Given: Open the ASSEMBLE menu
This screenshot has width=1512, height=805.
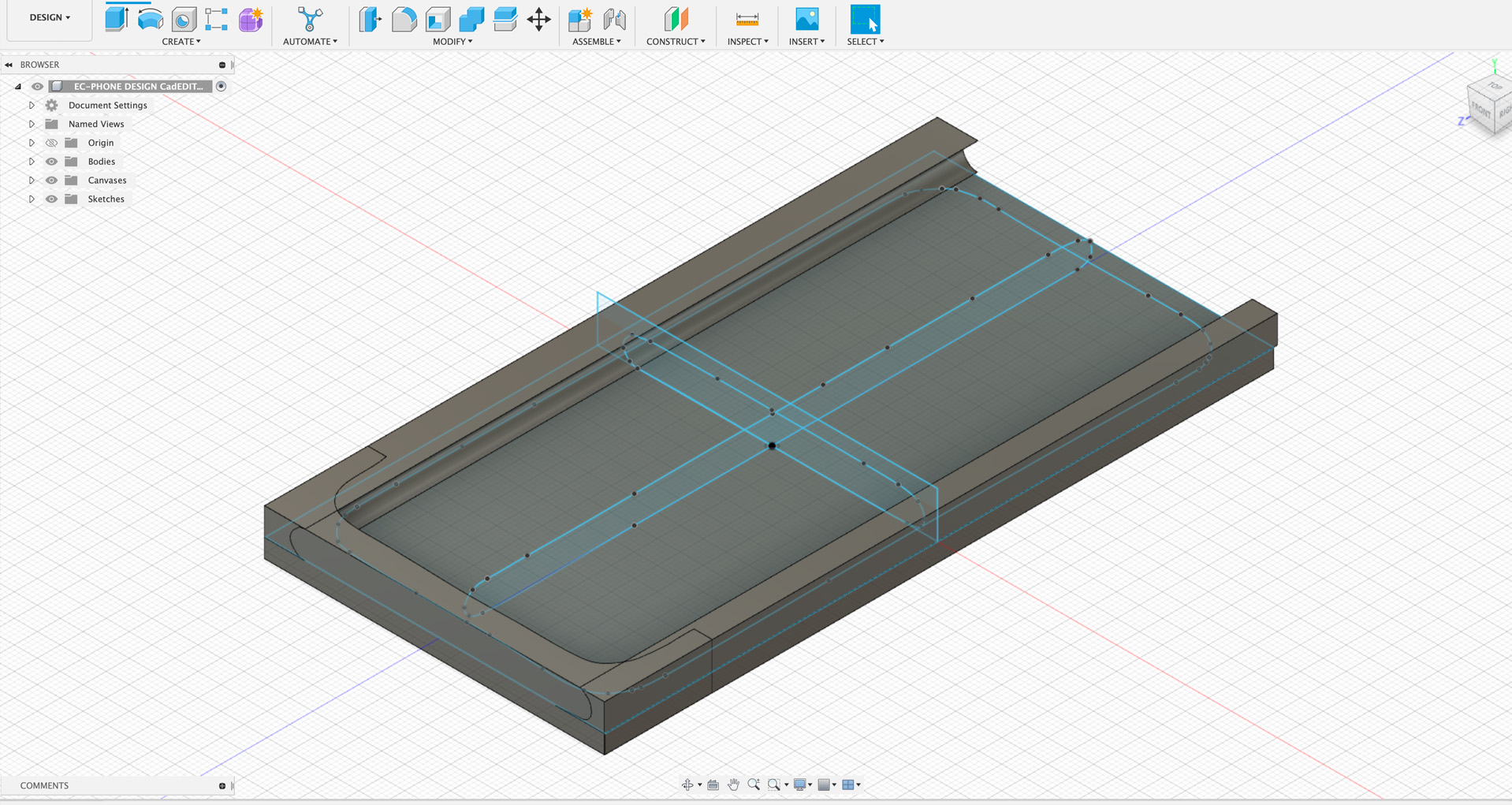Looking at the screenshot, I should (597, 42).
